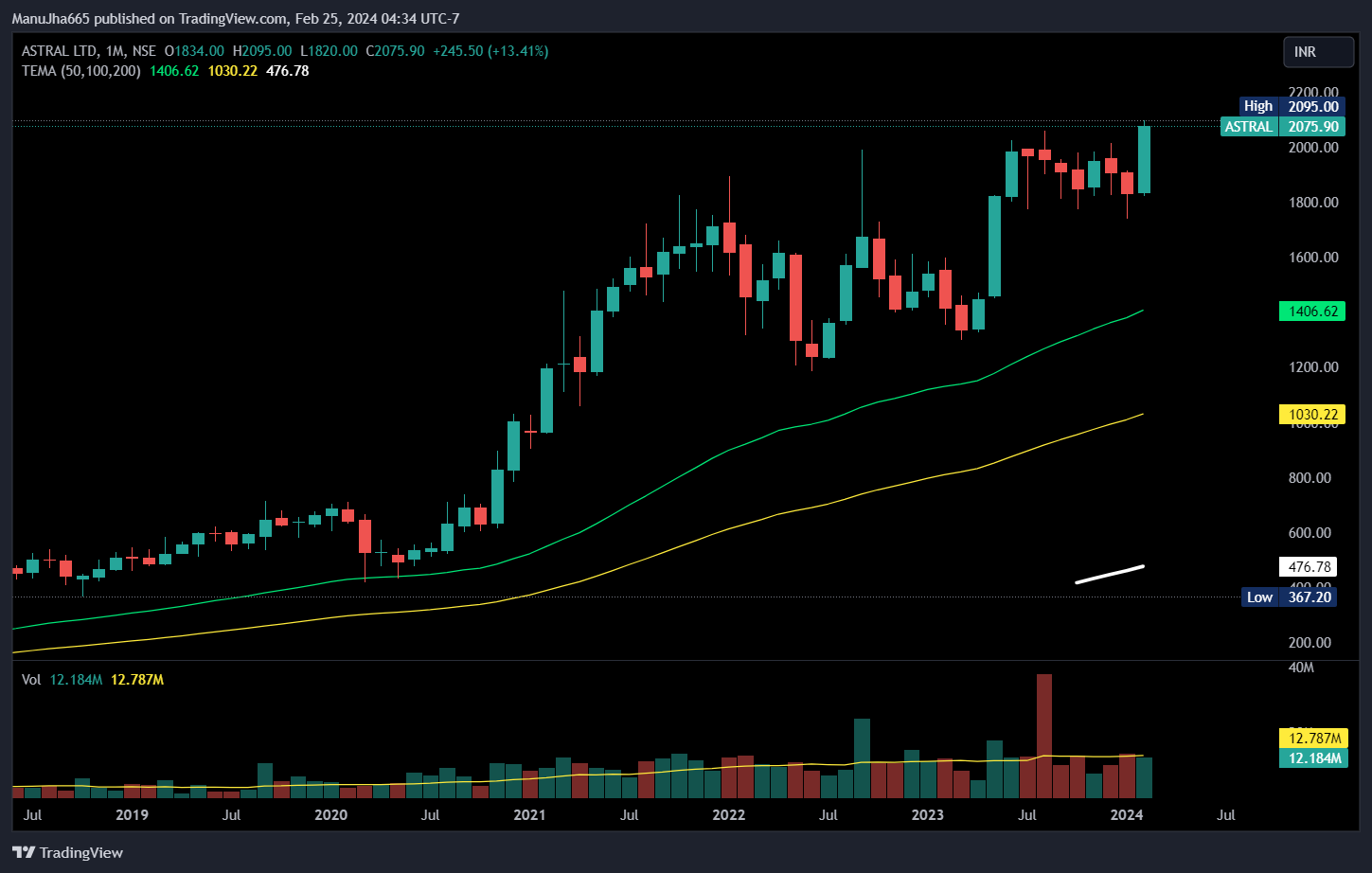Click the green 1406.62 value in TEMA legend
Image resolution: width=1372 pixels, height=873 pixels.
(174, 71)
